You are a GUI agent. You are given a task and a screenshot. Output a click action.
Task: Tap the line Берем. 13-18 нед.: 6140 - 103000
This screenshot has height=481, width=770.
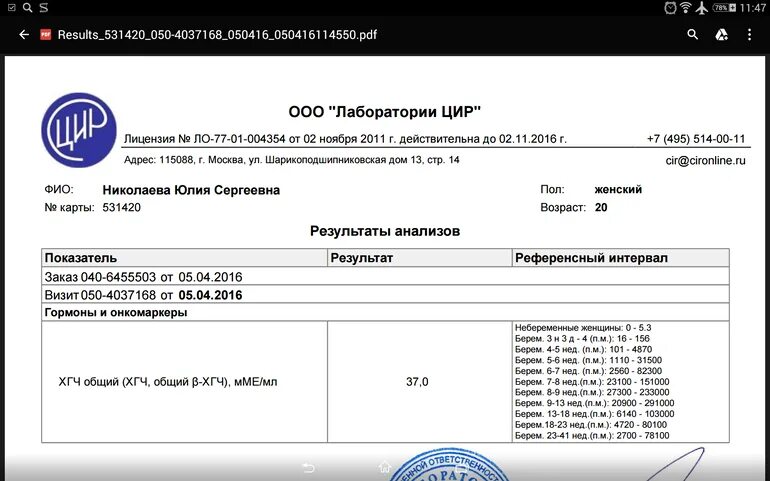594,414
